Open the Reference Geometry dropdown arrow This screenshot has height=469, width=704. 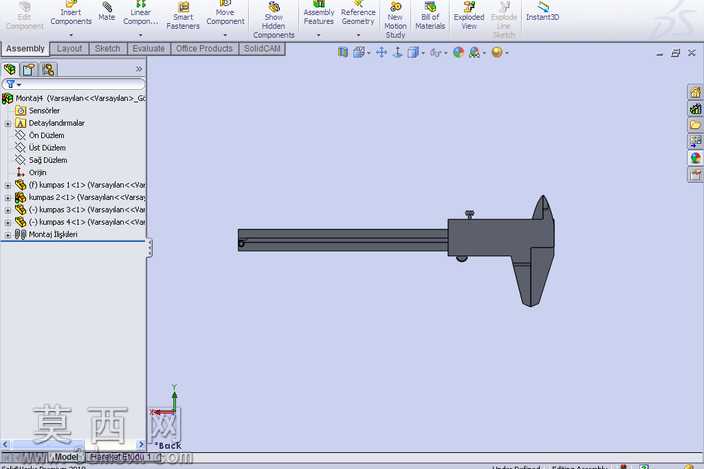pyautogui.click(x=358, y=35)
